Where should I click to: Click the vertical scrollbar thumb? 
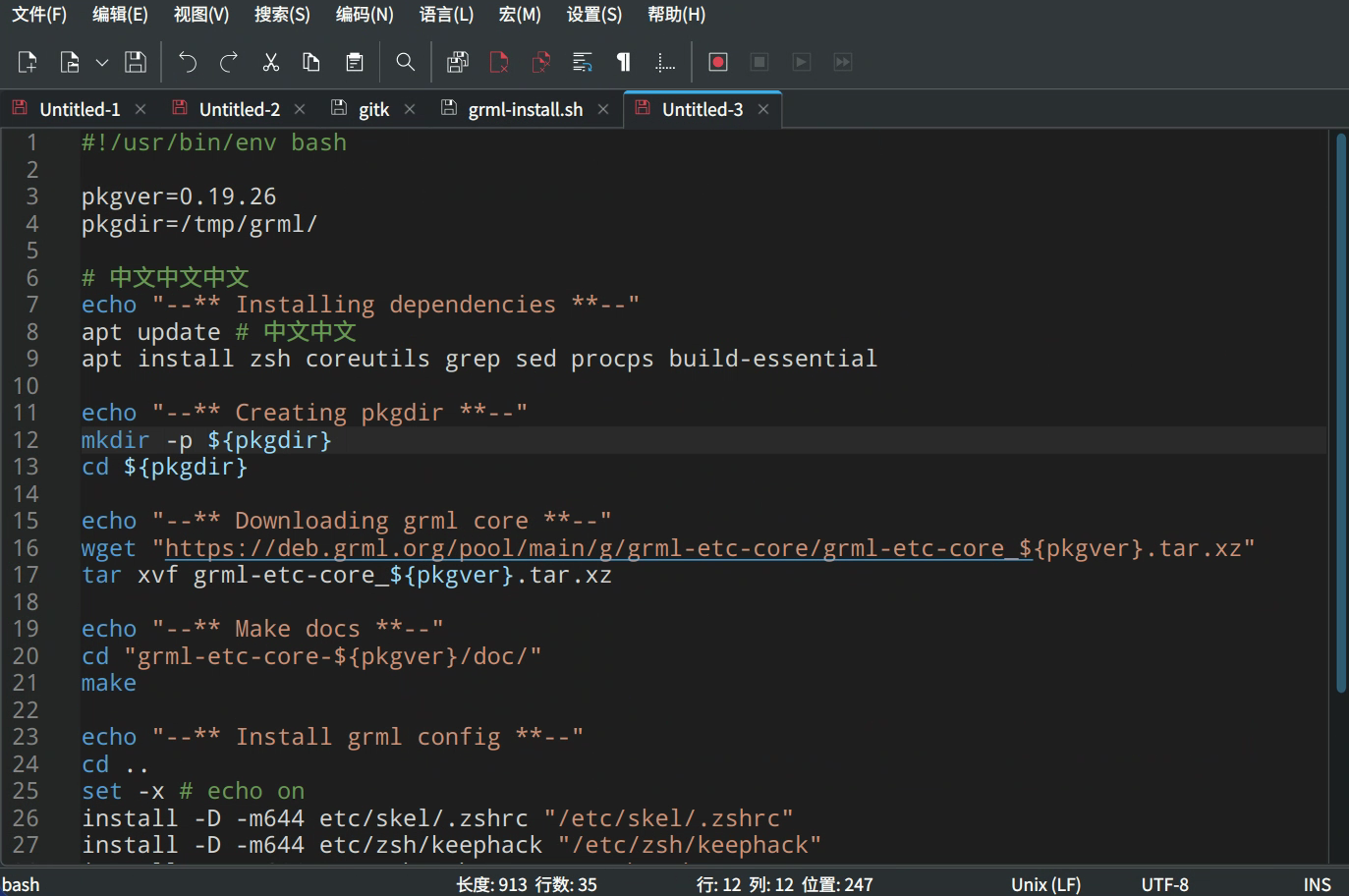pyautogui.click(x=1340, y=413)
